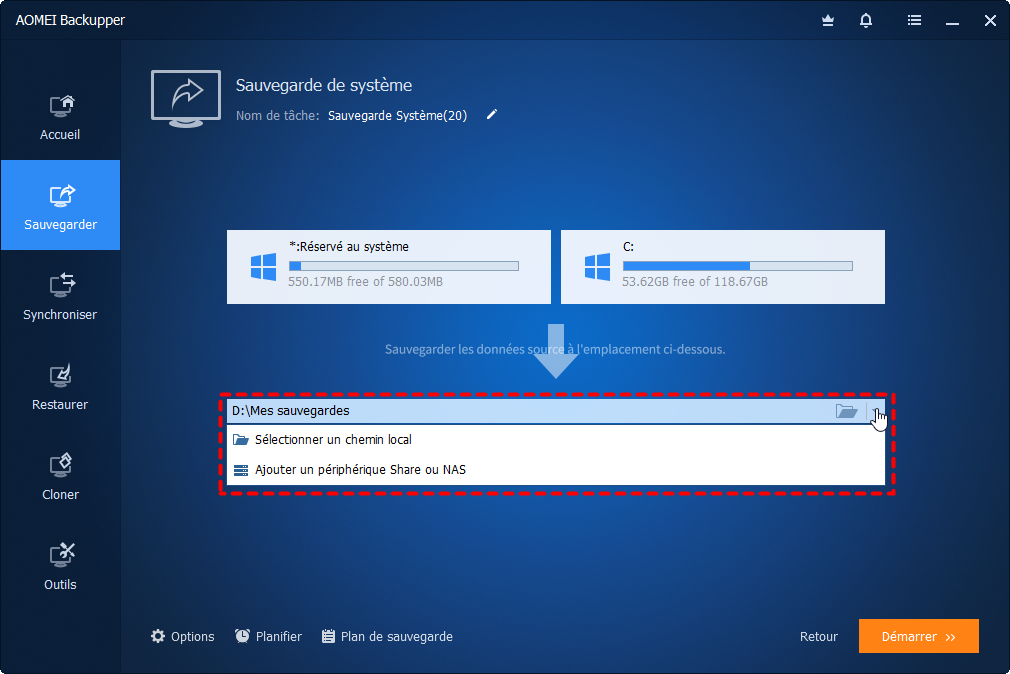Screen dimensions: 1010x674
Task: Click the text 53.62GB free of 118.67GB
Action: tap(695, 282)
